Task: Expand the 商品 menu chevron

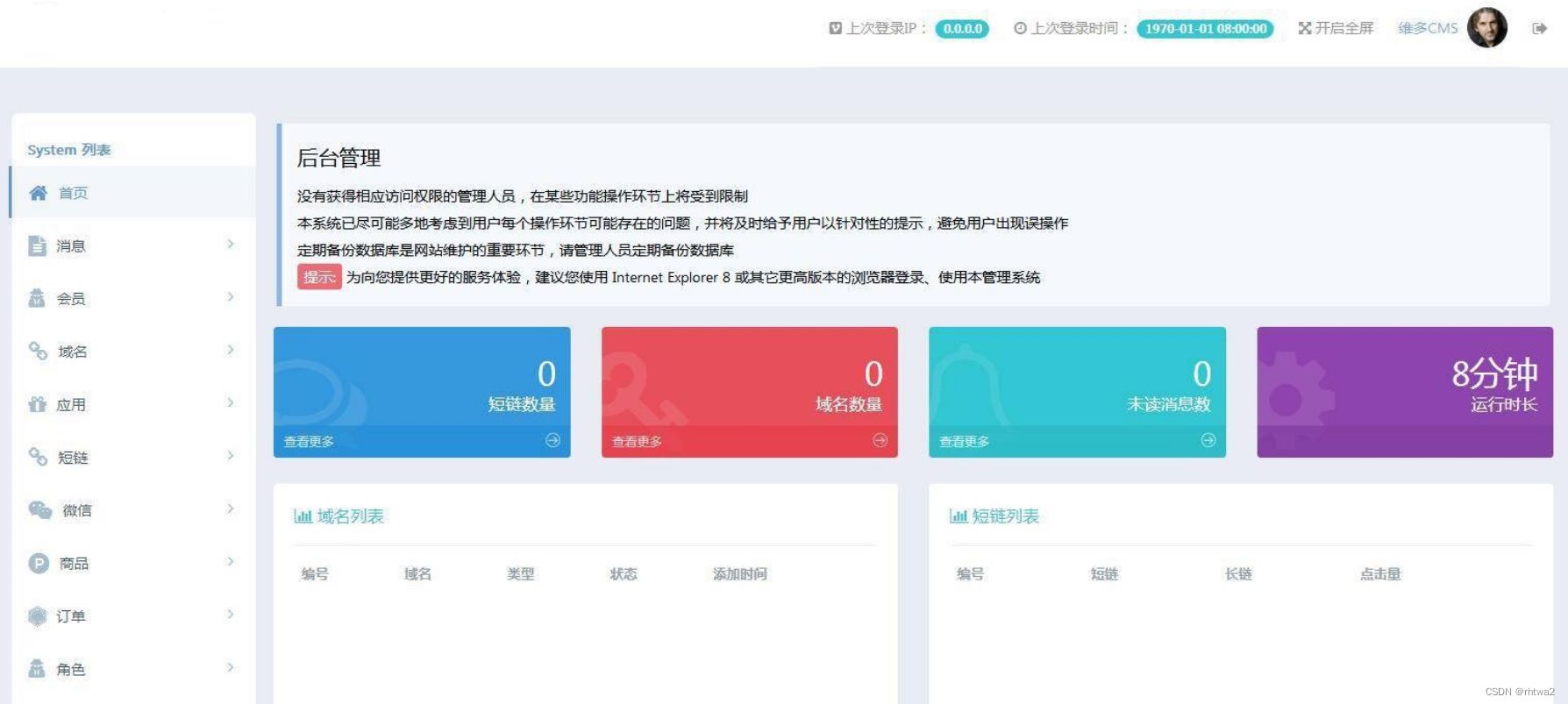Action: [x=231, y=561]
